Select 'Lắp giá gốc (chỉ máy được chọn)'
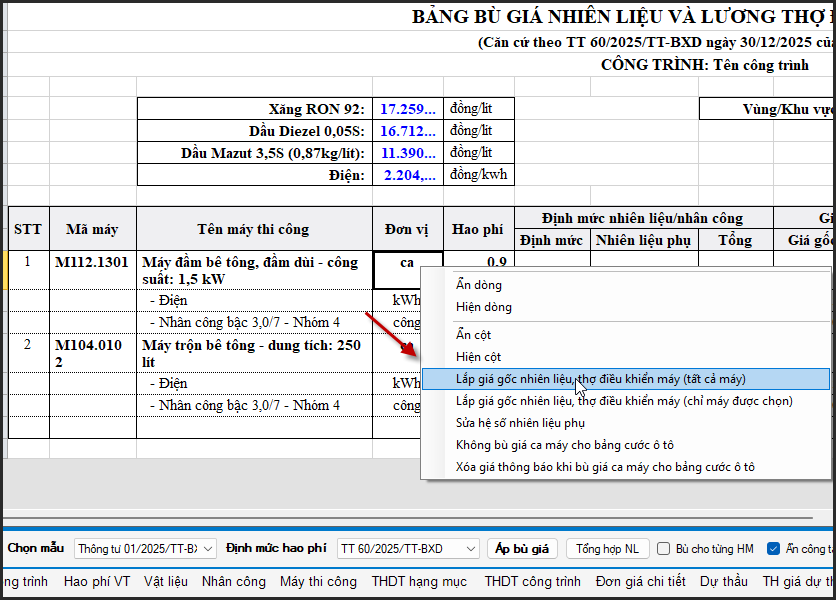Screen dimensions: 836x600 (623, 401)
